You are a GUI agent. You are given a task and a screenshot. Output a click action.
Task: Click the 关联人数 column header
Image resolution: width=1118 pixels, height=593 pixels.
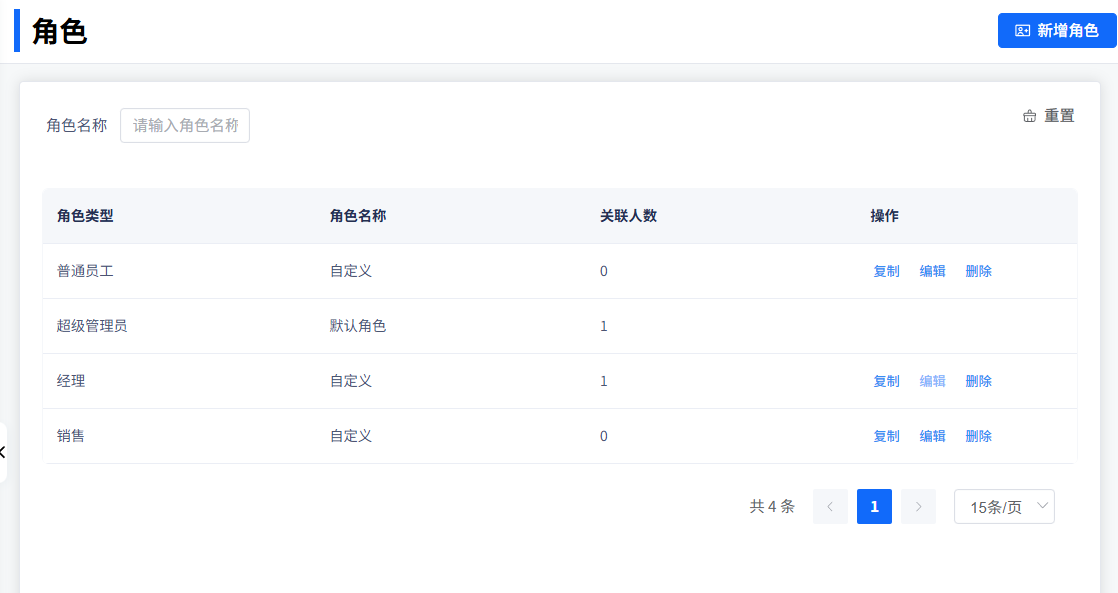(628, 216)
